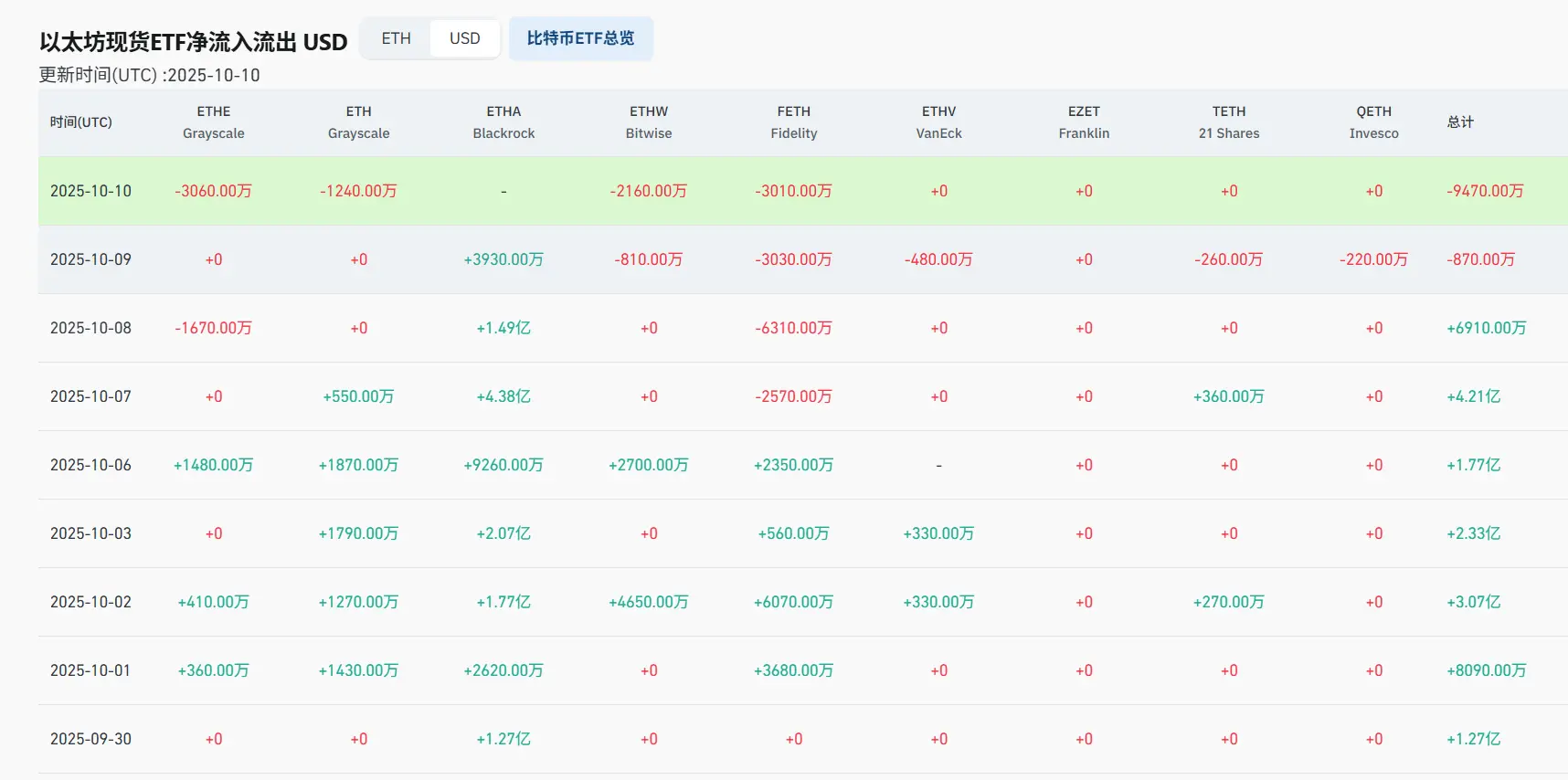
Task: Click the +3.07亿 total on 2025-10-02
Action: 1473,602
